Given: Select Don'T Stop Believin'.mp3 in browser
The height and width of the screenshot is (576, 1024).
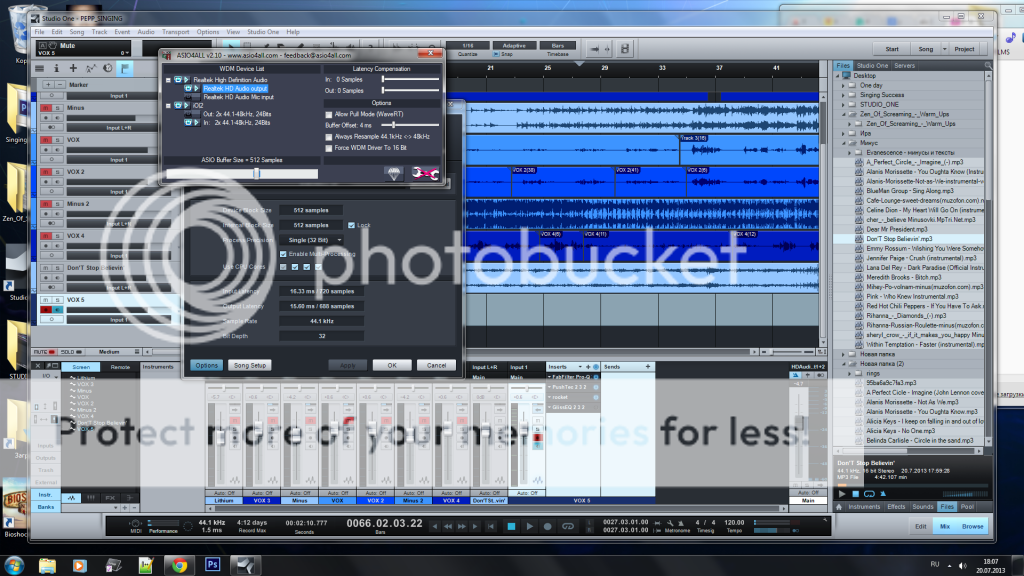Looking at the screenshot, I should (x=899, y=239).
